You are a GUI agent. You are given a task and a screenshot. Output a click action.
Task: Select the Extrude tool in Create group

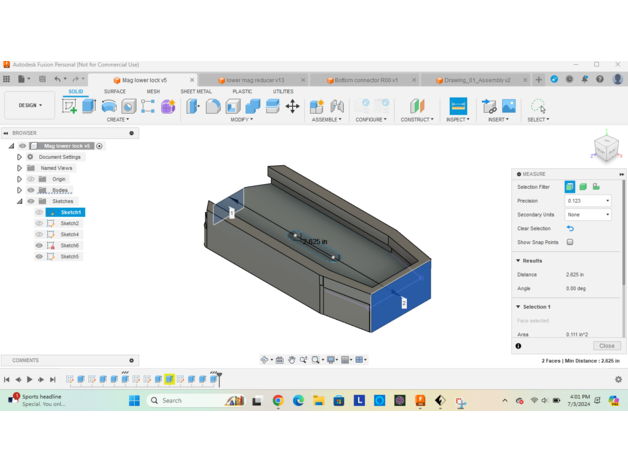tap(89, 106)
